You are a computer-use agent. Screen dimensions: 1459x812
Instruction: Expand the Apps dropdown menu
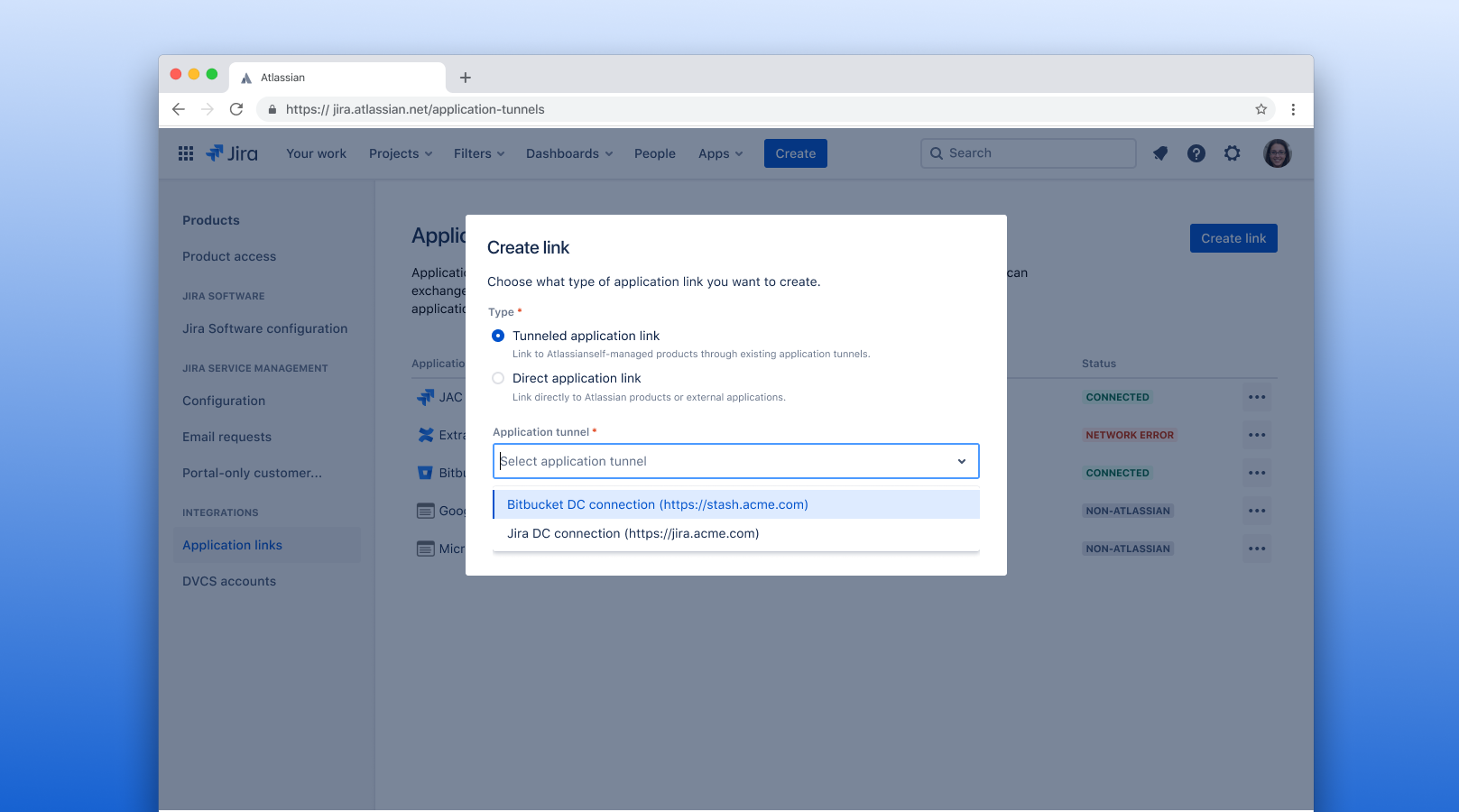point(721,153)
